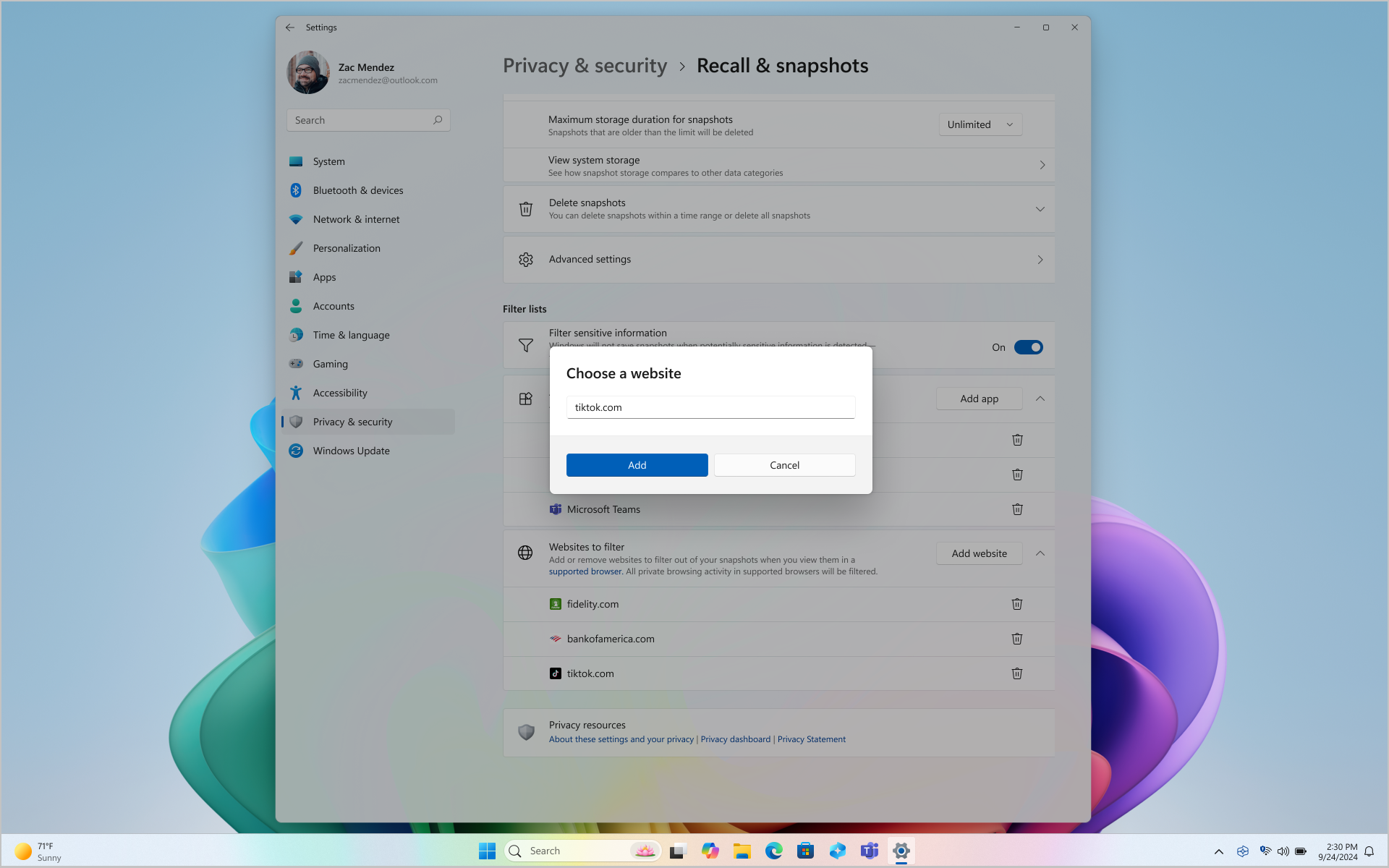Click the Privacy dashboard hyperlink
1389x868 pixels.
[x=735, y=739]
